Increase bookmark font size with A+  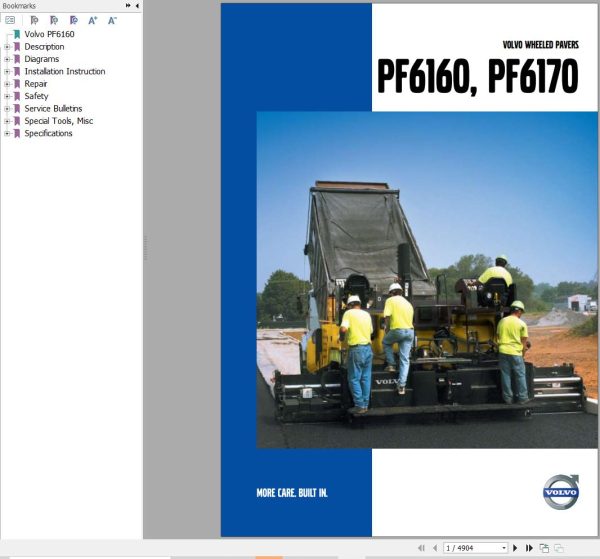[93, 20]
